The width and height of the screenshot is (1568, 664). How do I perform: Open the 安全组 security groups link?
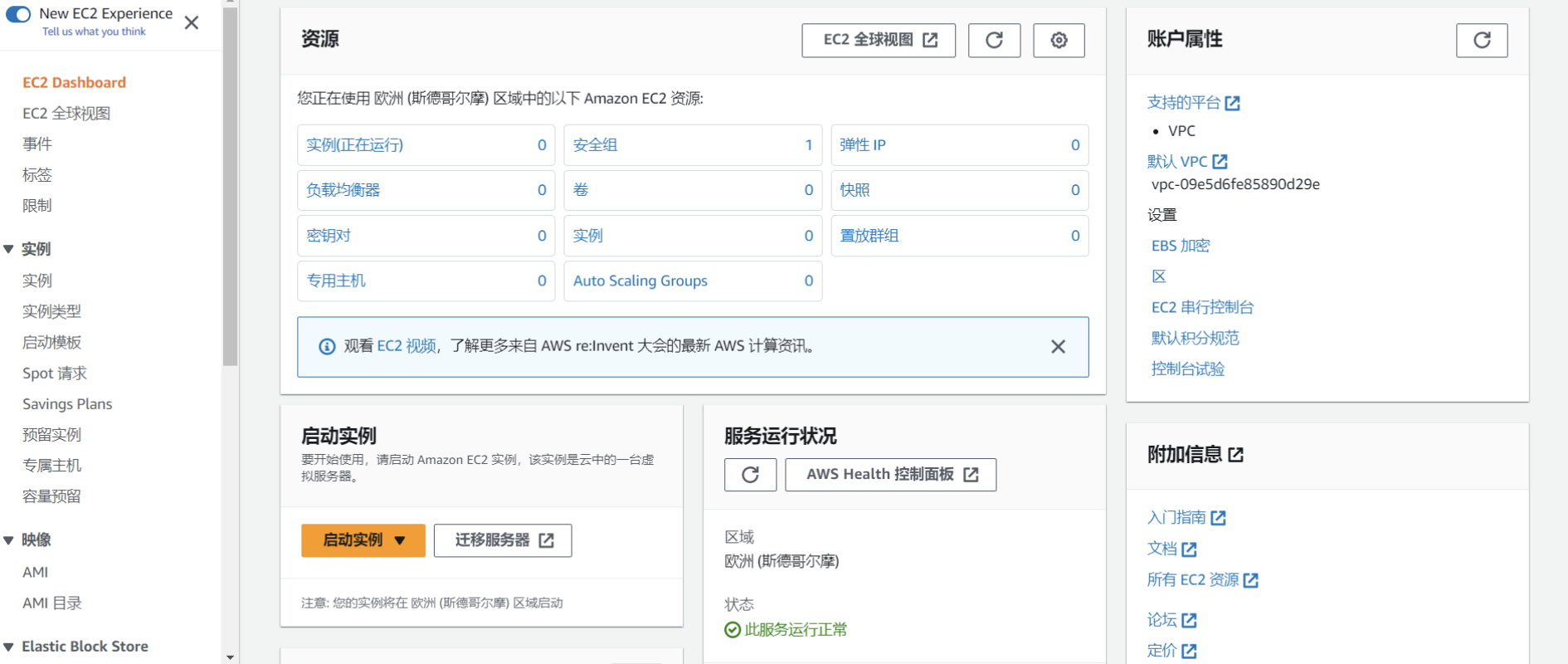click(595, 145)
